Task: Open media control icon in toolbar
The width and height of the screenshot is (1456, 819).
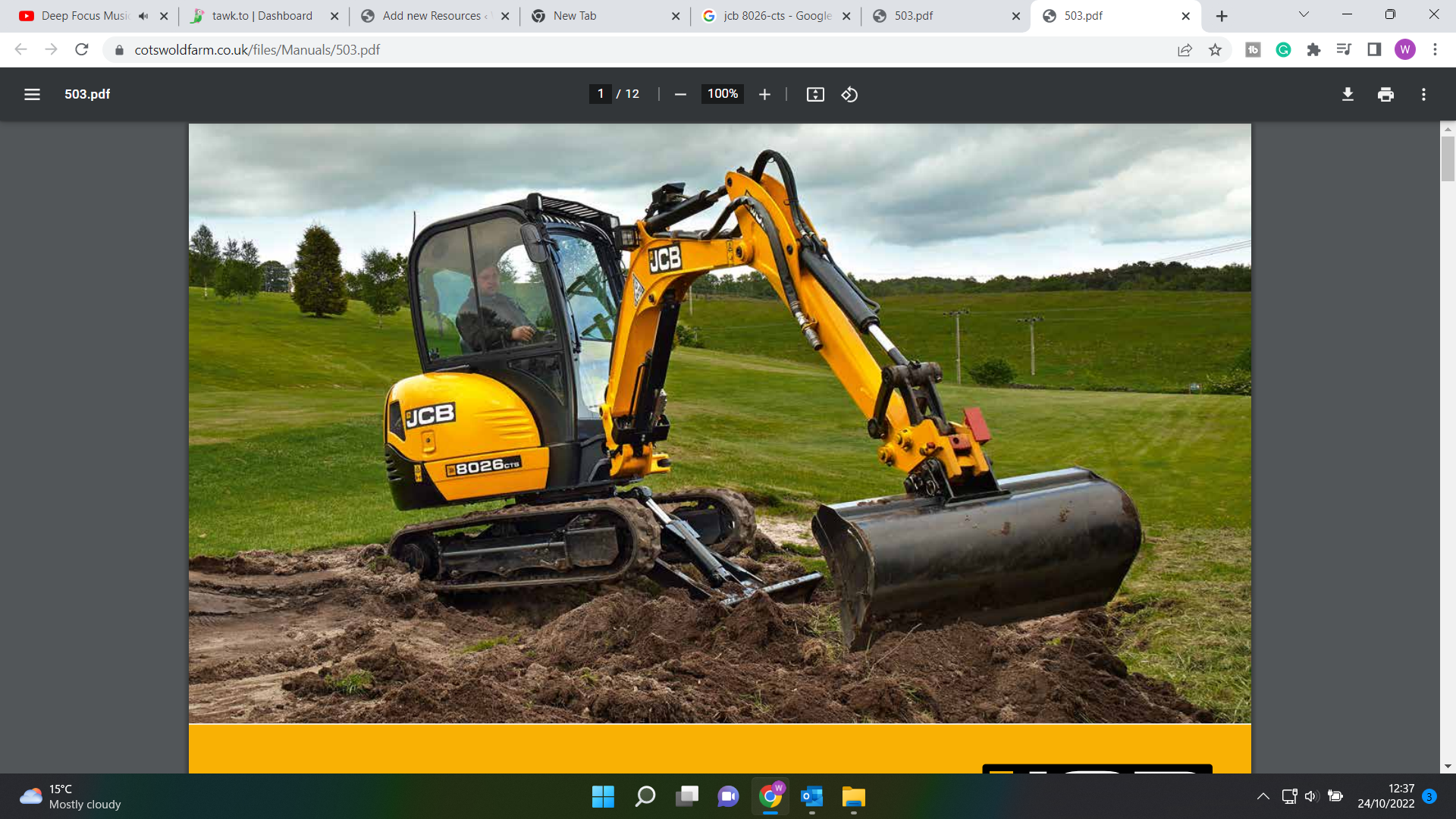Action: 1344,49
